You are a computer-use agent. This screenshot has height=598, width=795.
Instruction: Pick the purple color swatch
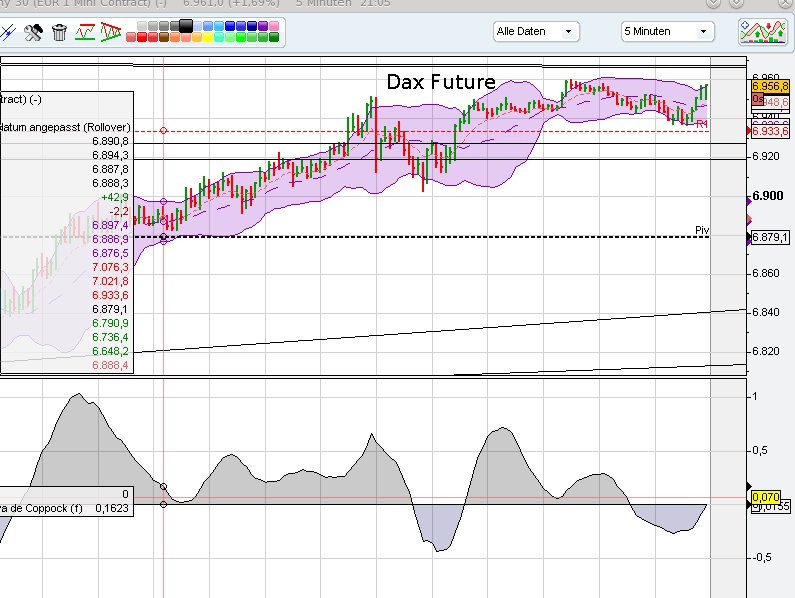click(x=263, y=26)
